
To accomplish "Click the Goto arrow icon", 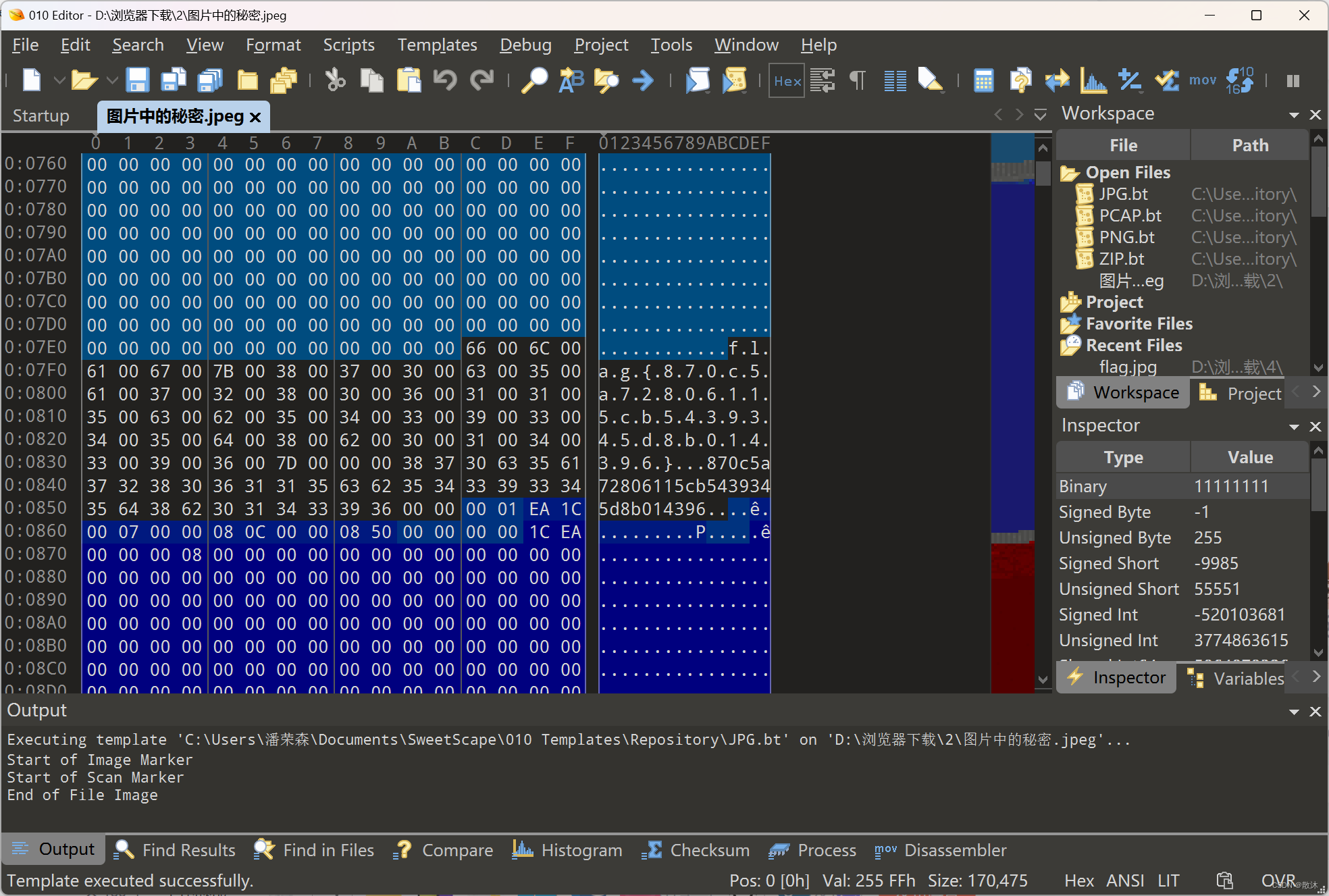I will point(643,80).
